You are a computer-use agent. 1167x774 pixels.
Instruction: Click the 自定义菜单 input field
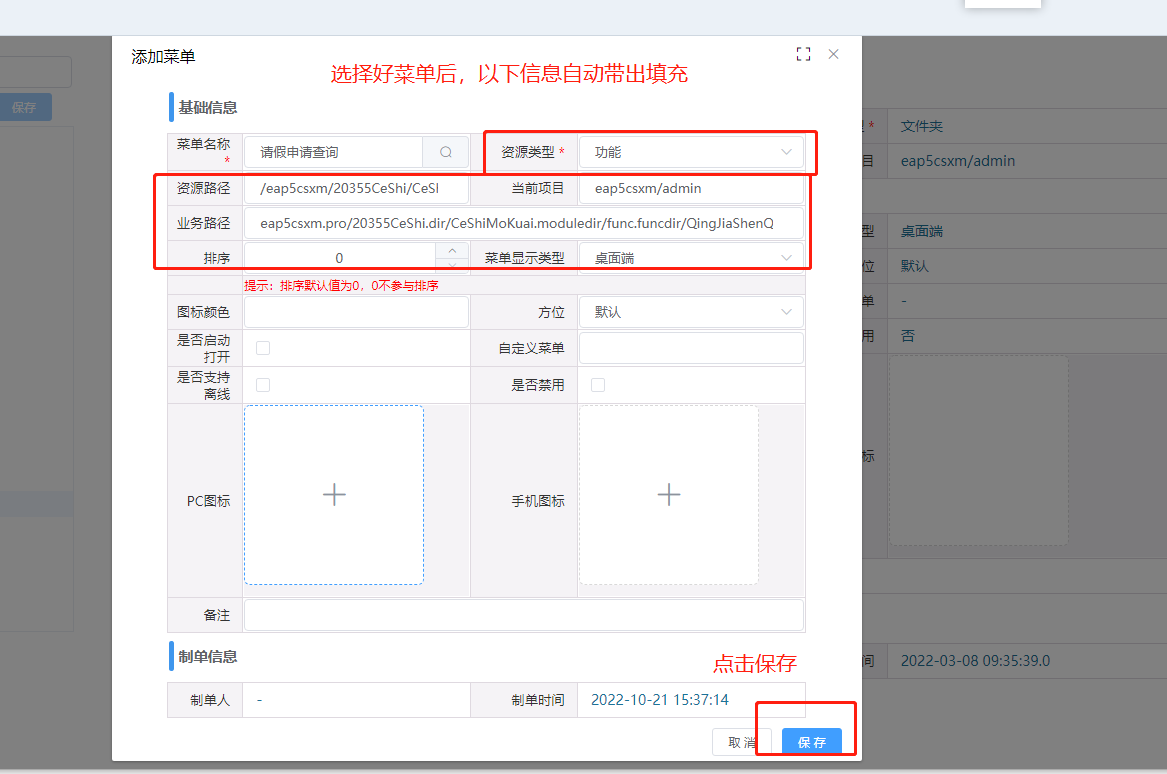pos(691,348)
